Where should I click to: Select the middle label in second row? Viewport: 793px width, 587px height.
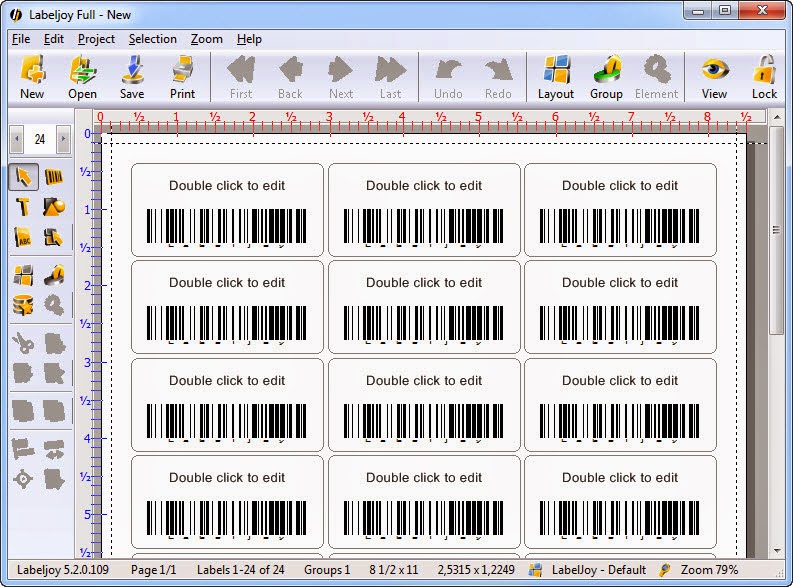point(424,307)
